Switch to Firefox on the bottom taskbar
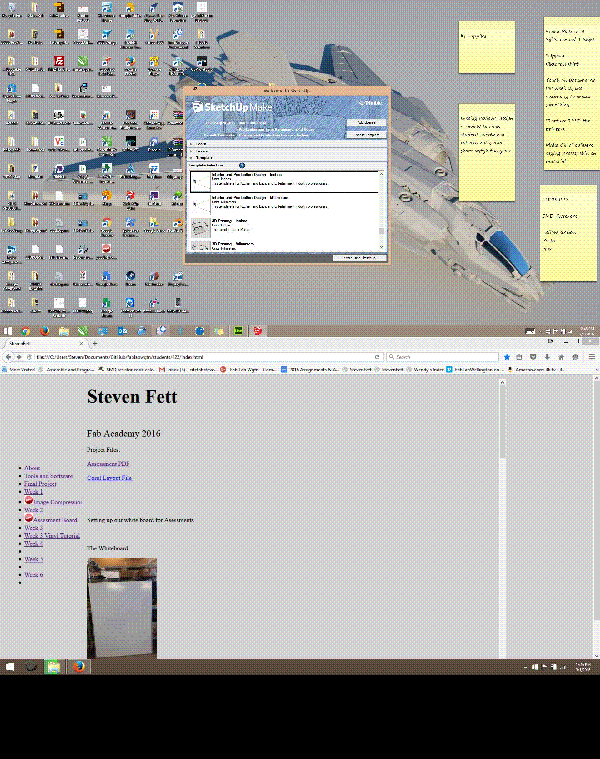Viewport: 600px width, 759px height. pyautogui.click(x=79, y=667)
